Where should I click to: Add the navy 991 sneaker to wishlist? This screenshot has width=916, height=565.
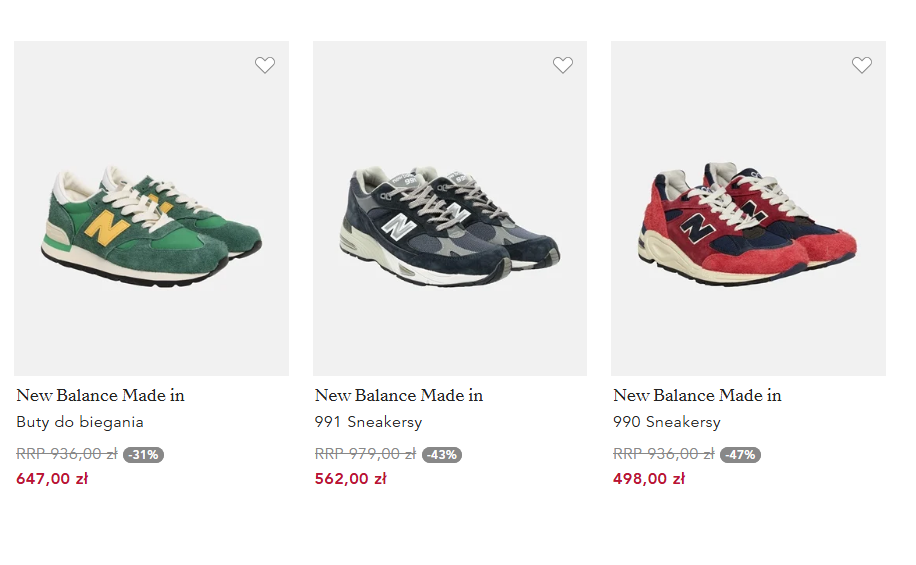tap(563, 65)
